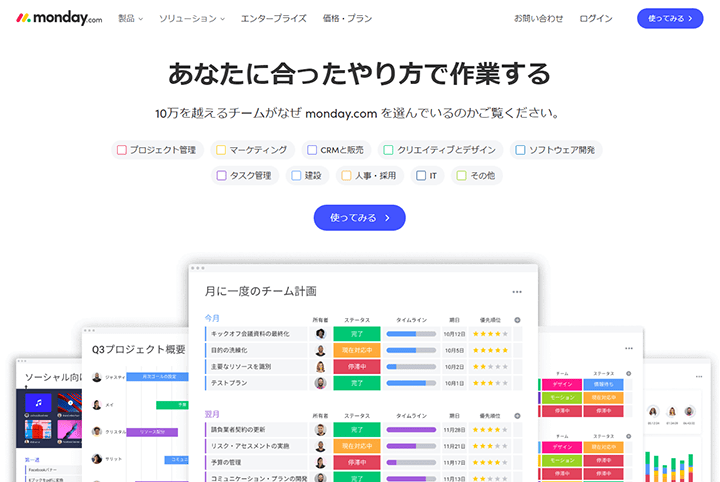720x482 pixels.
Task: Click ステータス column header in 今月 group
Action: coord(357,320)
